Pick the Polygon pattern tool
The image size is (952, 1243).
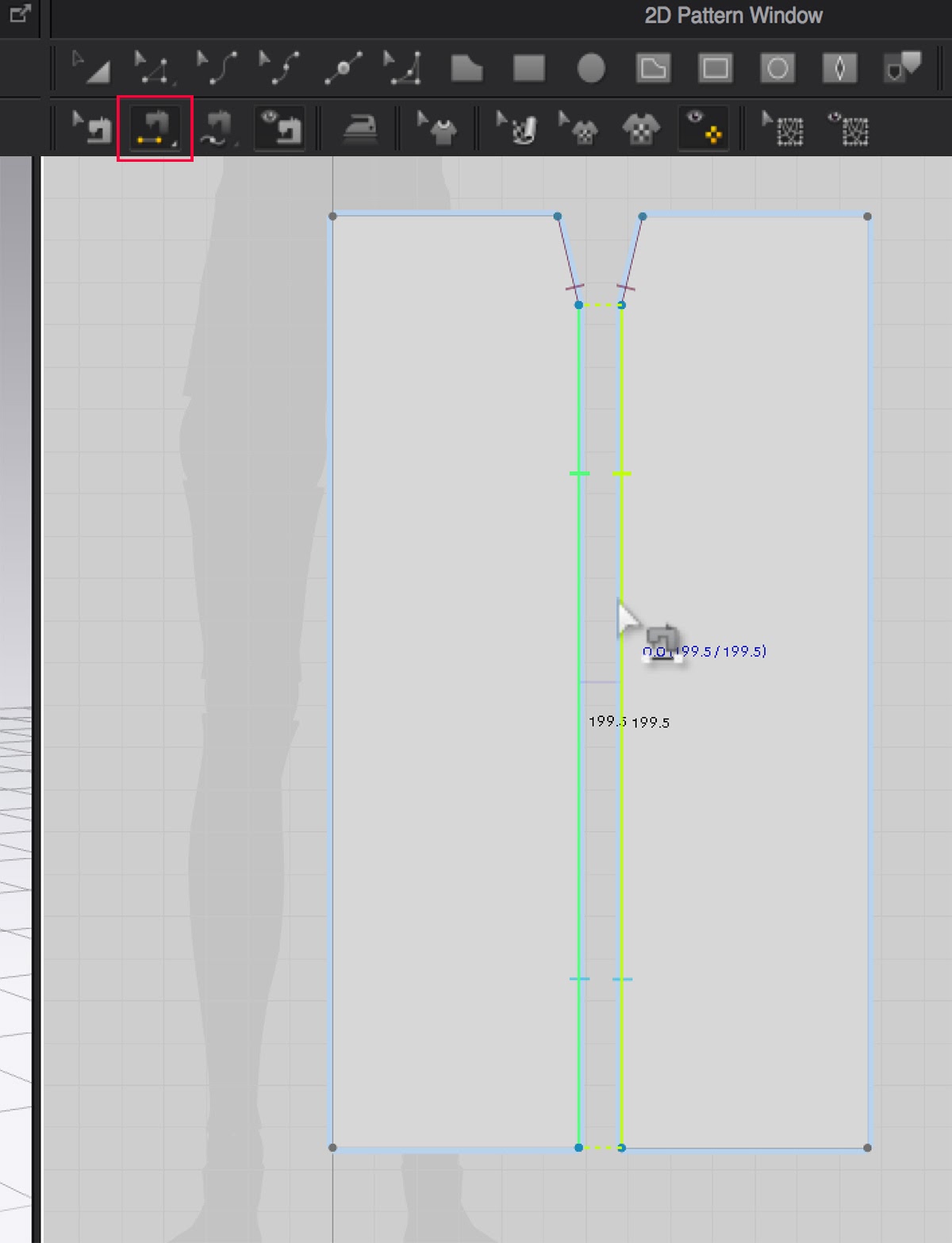tap(466, 69)
